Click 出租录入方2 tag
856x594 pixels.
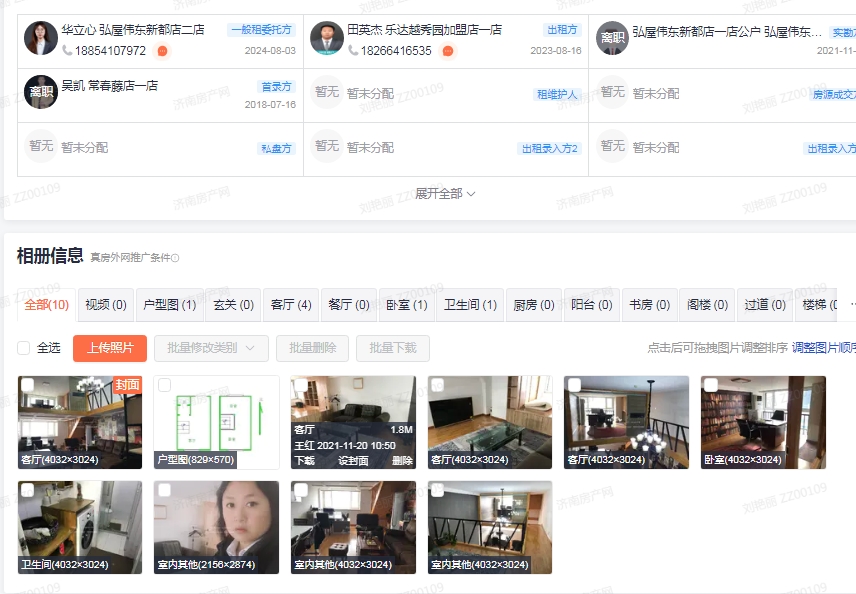click(x=549, y=148)
